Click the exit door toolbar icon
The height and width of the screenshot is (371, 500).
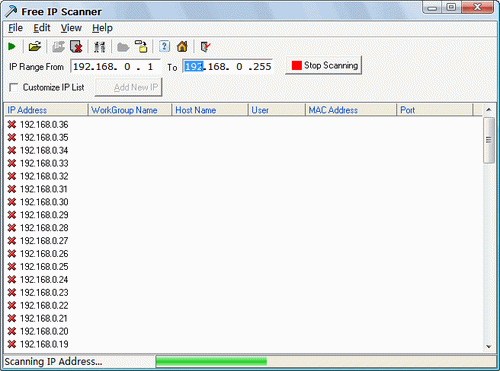pyautogui.click(x=205, y=47)
